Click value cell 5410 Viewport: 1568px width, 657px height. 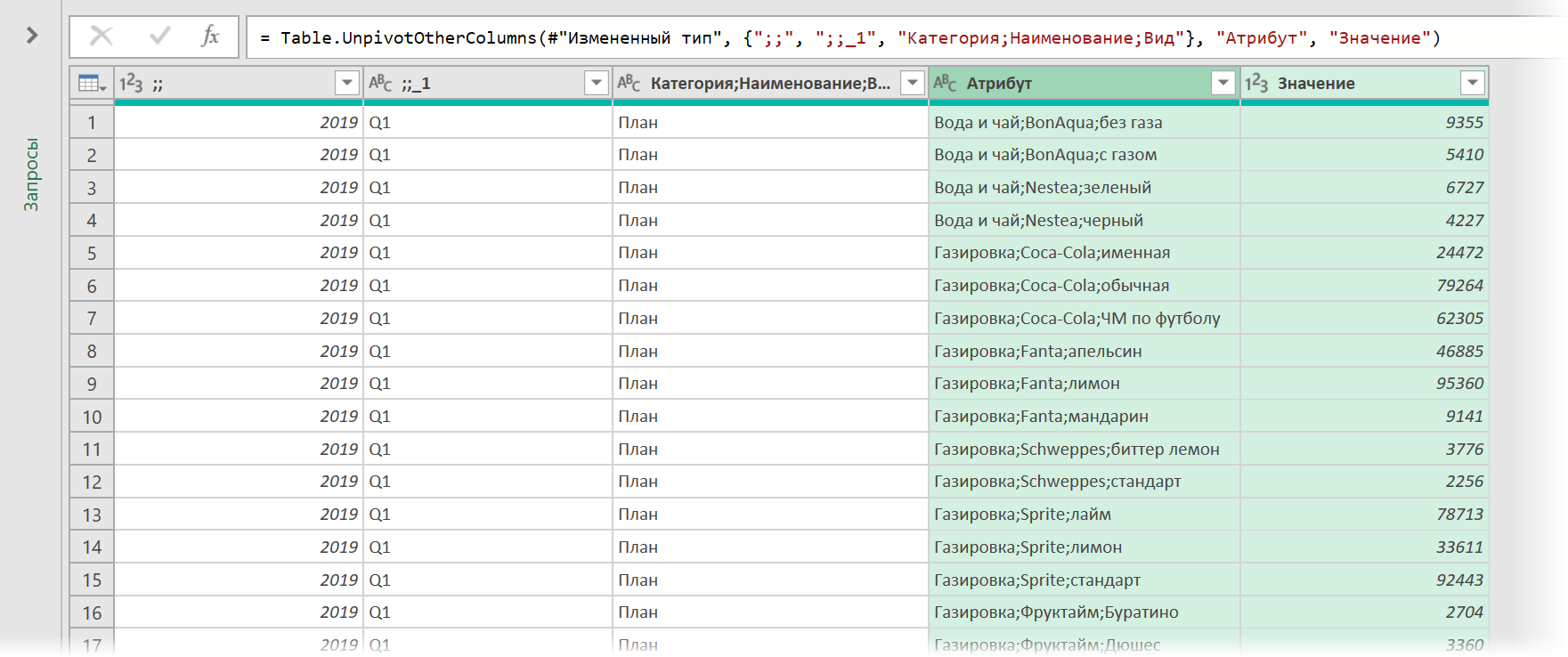coord(1364,154)
